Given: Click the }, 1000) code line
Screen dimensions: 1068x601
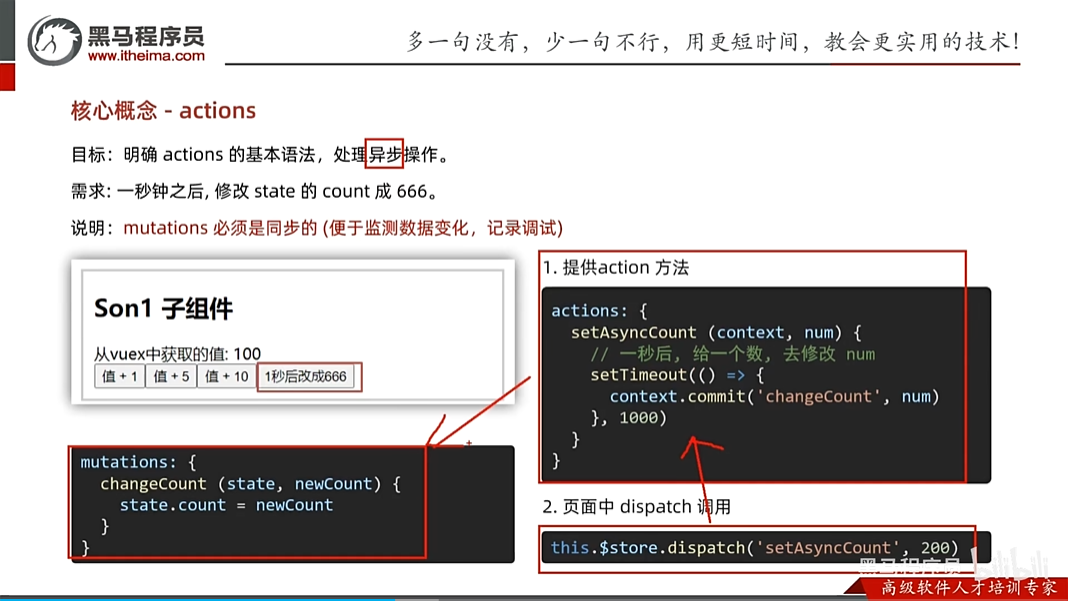Looking at the screenshot, I should (x=629, y=418).
